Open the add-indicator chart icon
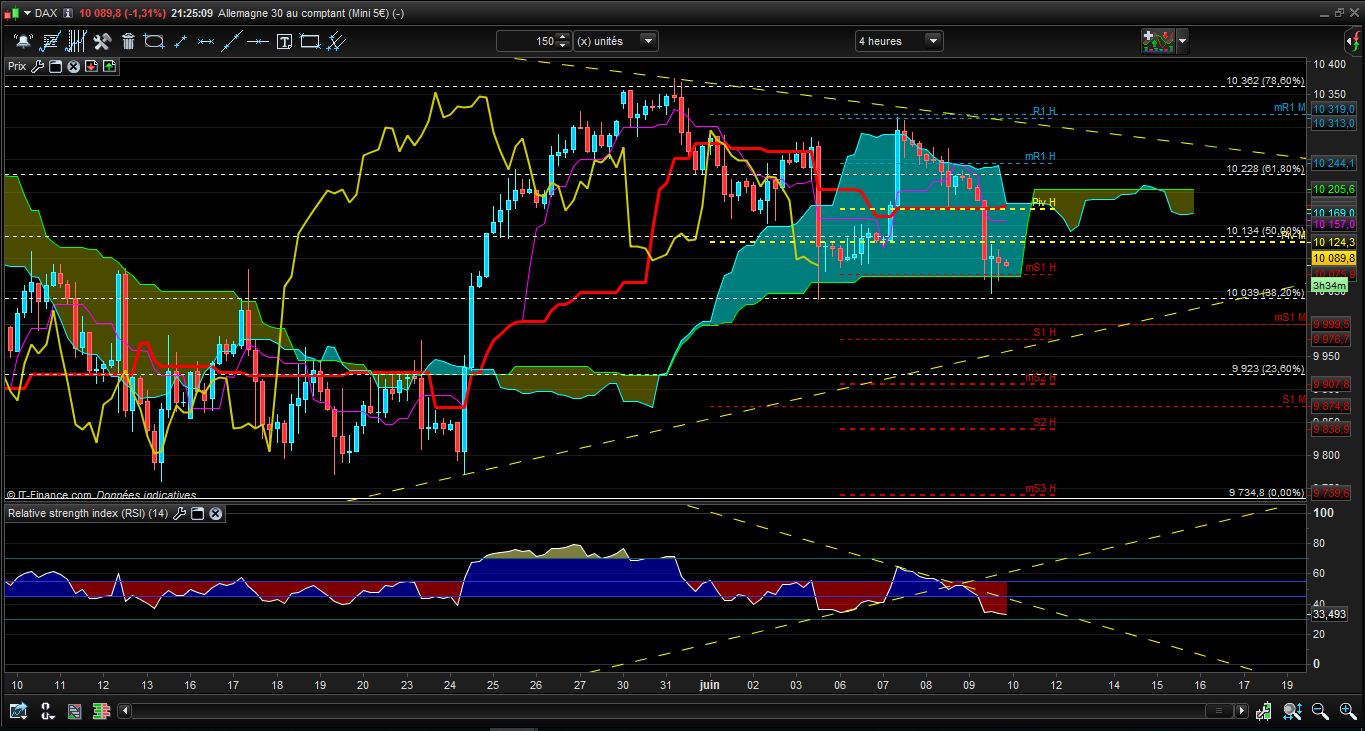The height and width of the screenshot is (731, 1365). click(x=1158, y=41)
